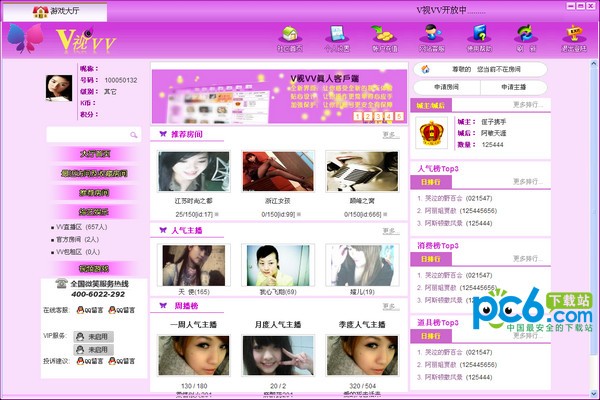Open 月度人气主播 photo thumbnail
The width and height of the screenshot is (600, 400).
click(278, 356)
